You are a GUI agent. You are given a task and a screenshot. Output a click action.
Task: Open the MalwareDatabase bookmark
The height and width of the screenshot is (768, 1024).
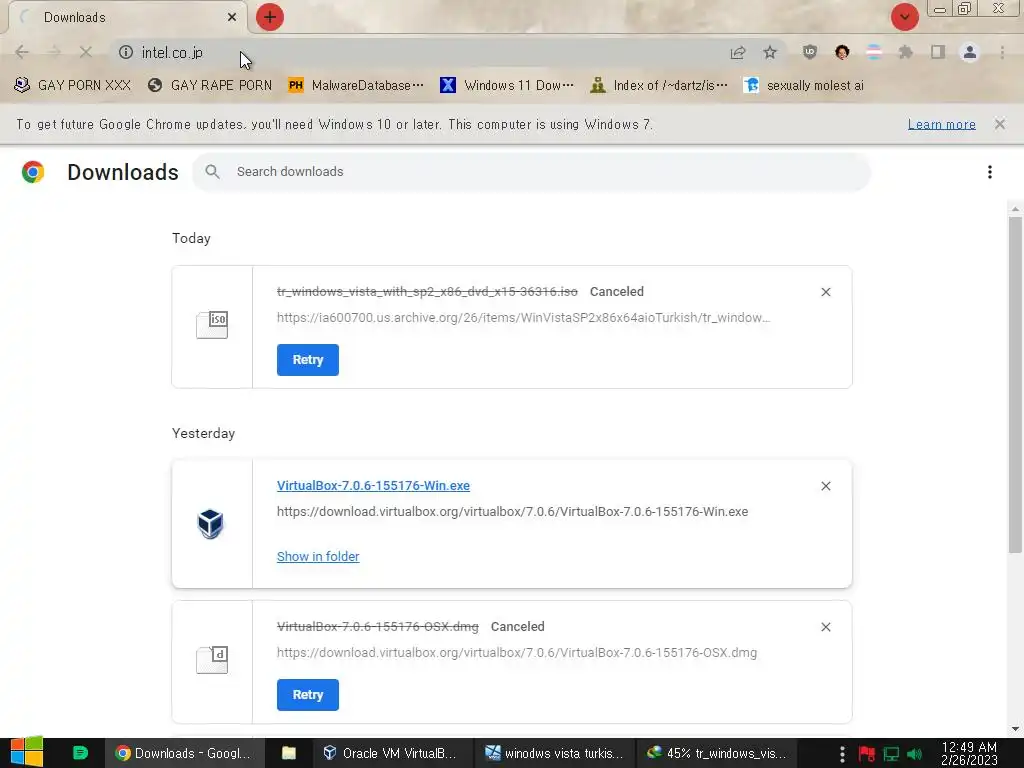[356, 86]
